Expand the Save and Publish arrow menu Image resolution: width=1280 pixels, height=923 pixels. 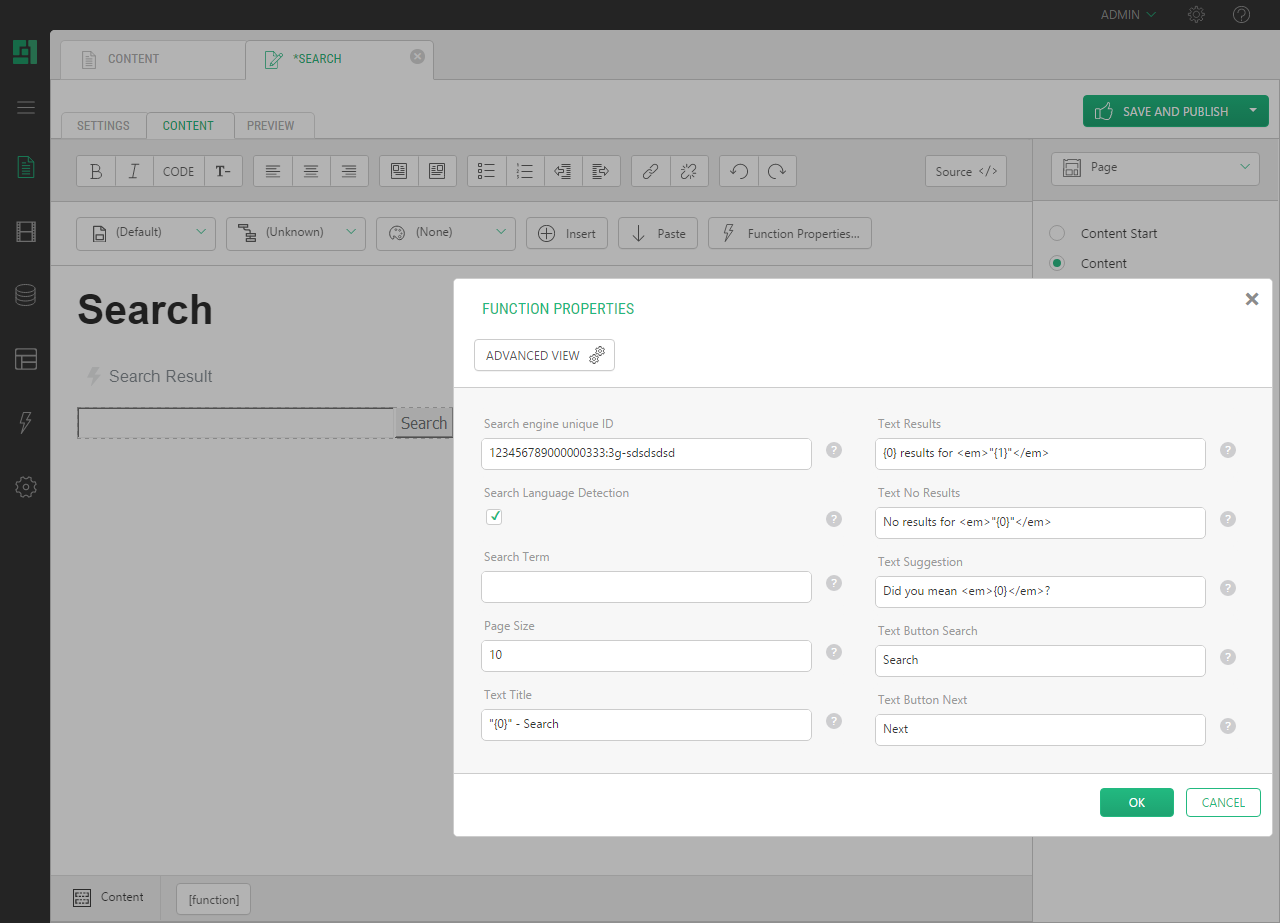coord(1253,111)
